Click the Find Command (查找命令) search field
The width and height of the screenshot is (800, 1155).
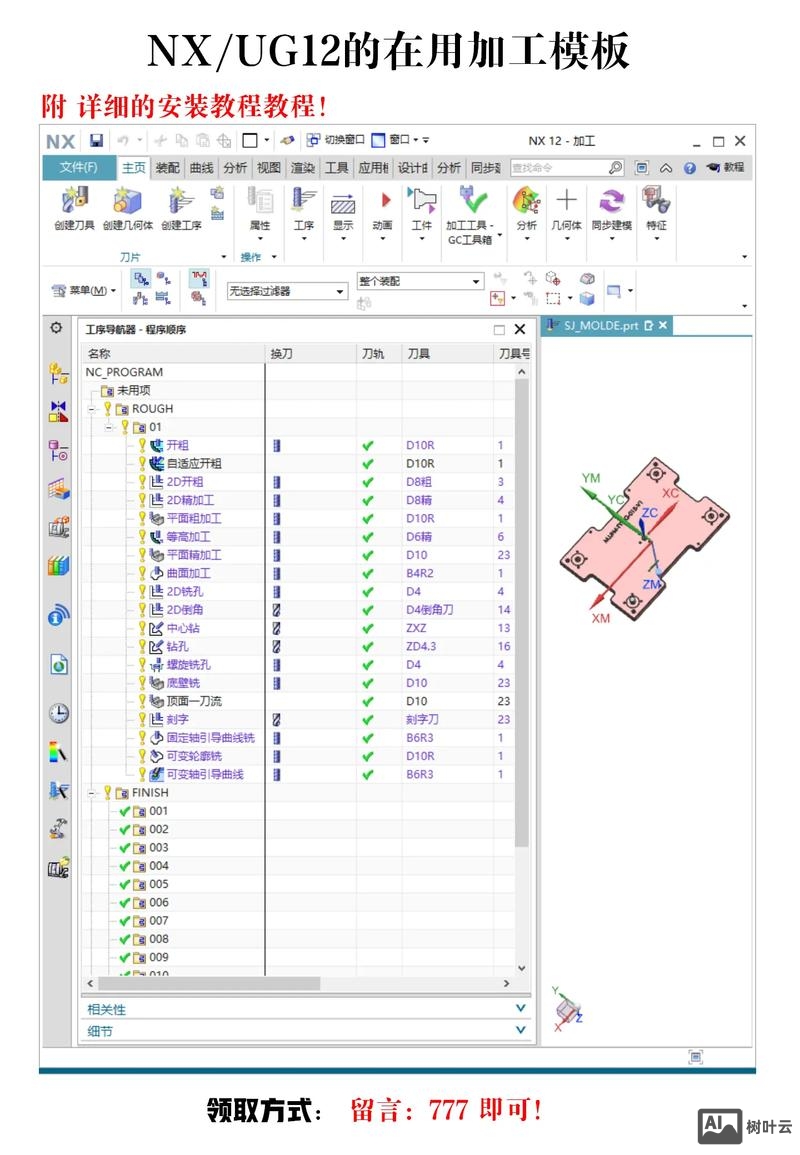(558, 168)
